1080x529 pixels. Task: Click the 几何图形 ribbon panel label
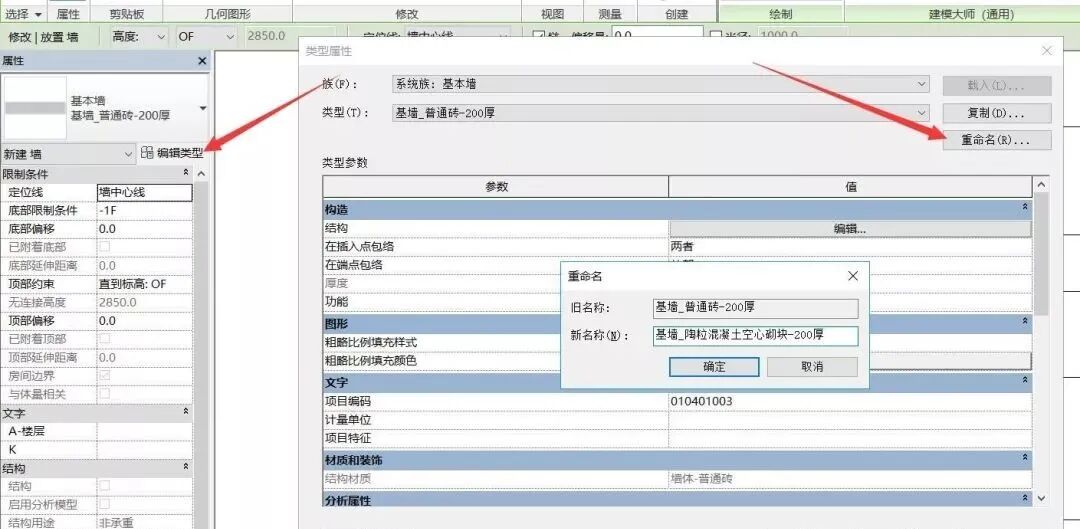pyautogui.click(x=228, y=14)
